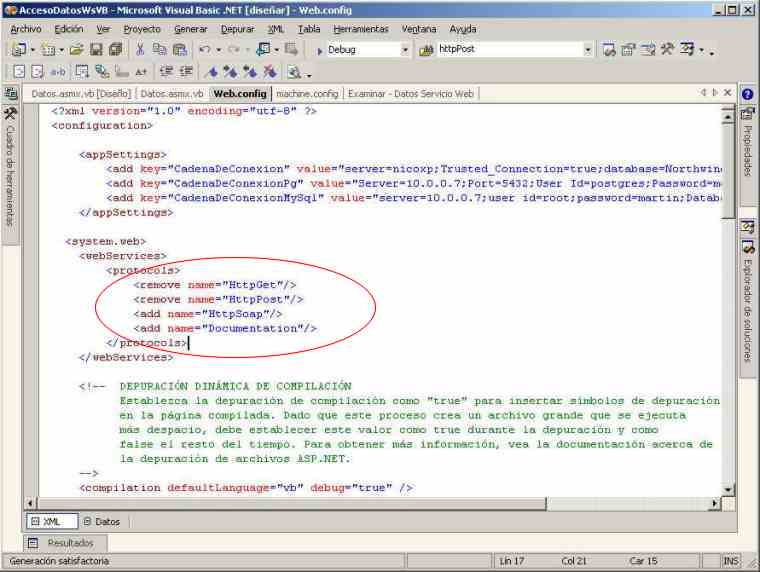Go to next bookmark flag icon
The image size is (760, 572).
click(230, 72)
